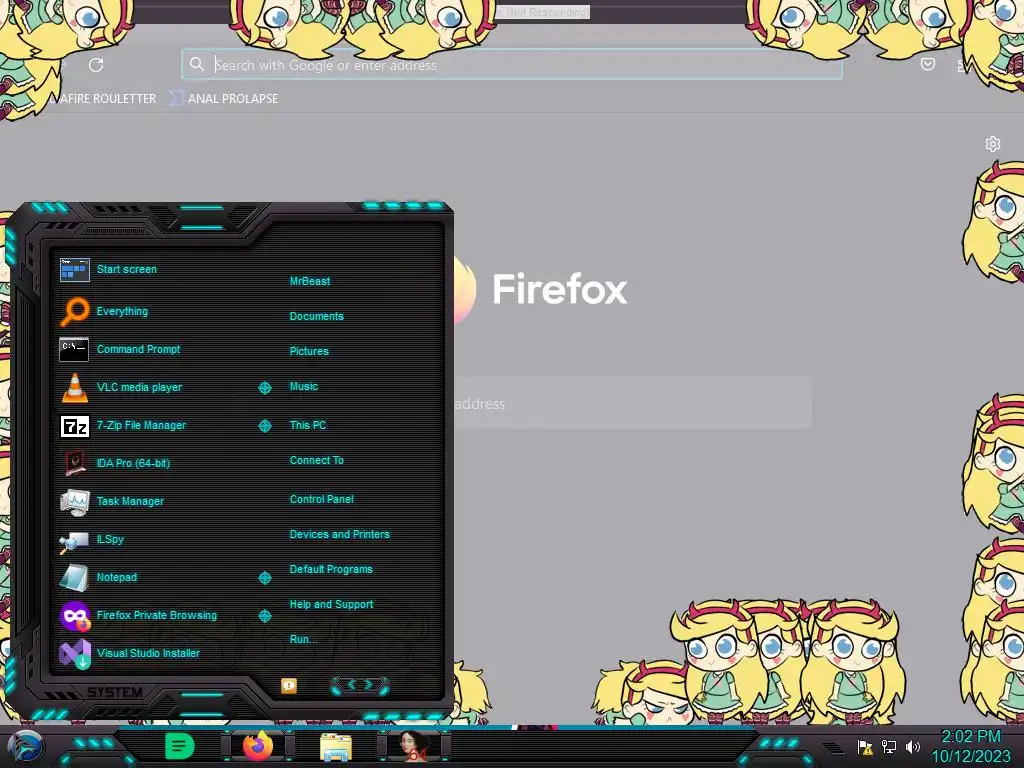
Task: Open Default Programs
Action: [331, 569]
